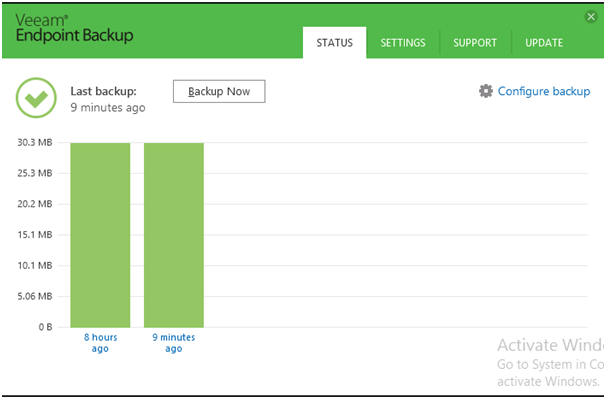Open the Configure backup link
The image size is (606, 399).
(x=544, y=91)
